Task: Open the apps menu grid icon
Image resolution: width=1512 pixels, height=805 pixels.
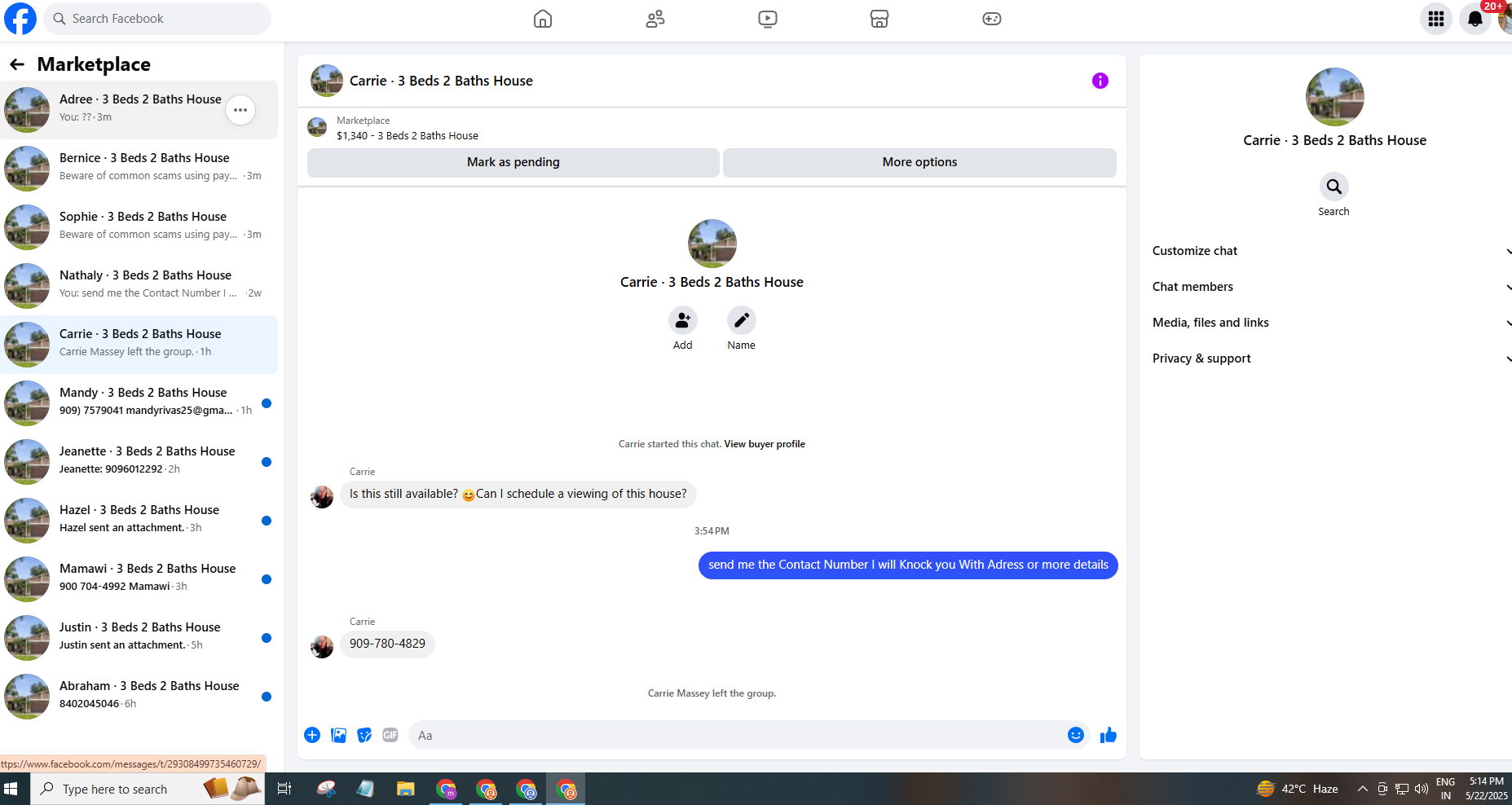Action: click(1436, 19)
